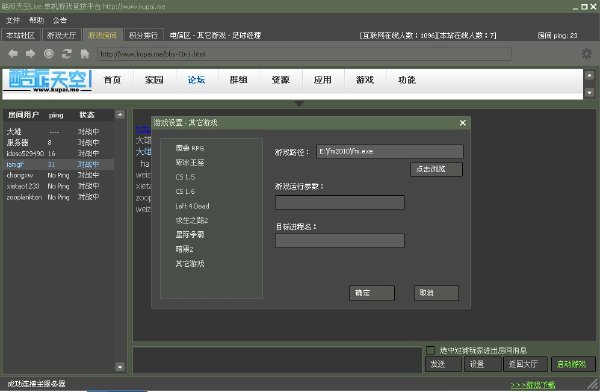Image resolution: width=600 pixels, height=392 pixels.
Task: Open 功能 in the site navigation
Action: 407,80
